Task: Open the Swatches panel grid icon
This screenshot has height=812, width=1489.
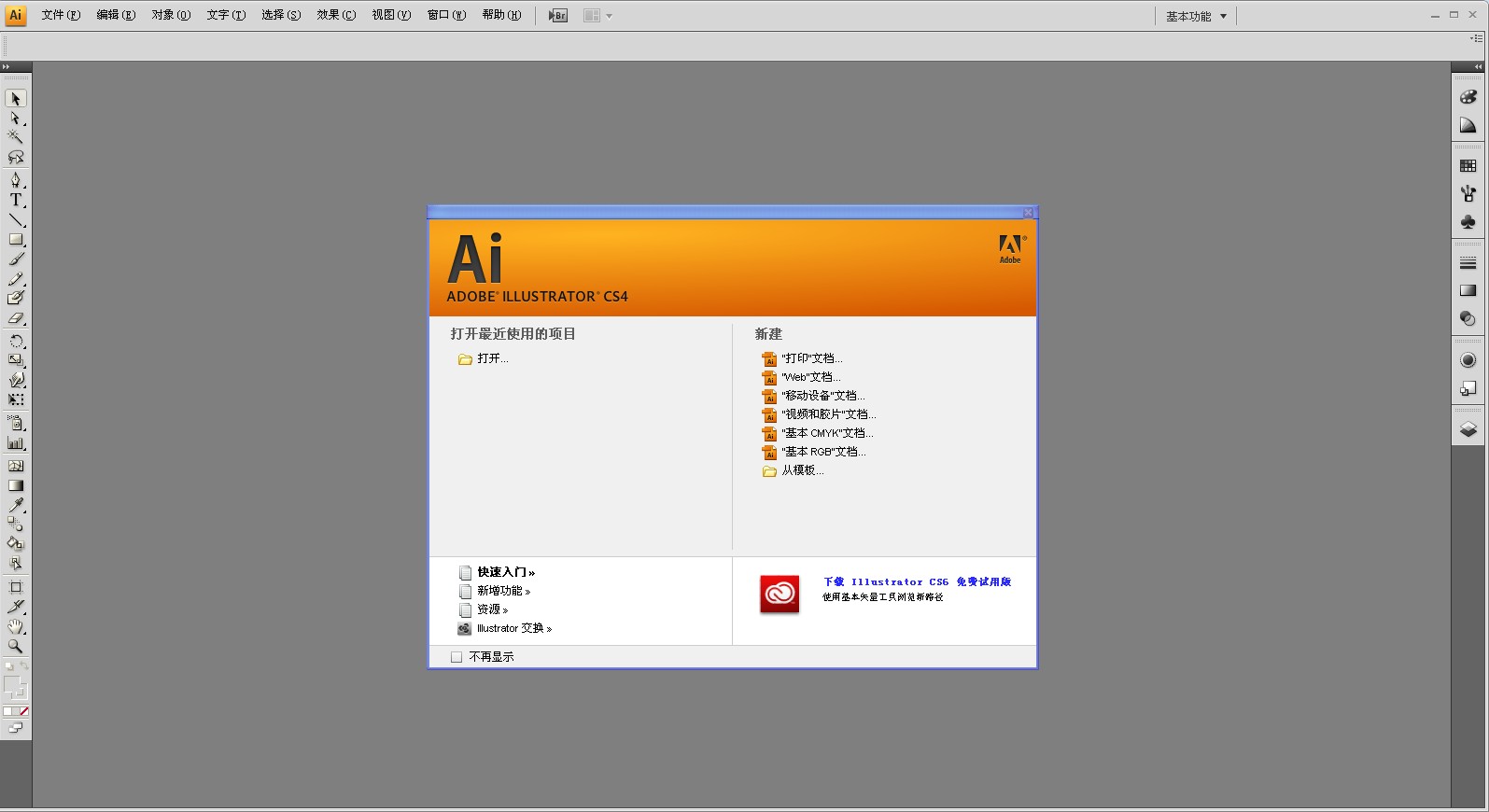Action: 1468,165
